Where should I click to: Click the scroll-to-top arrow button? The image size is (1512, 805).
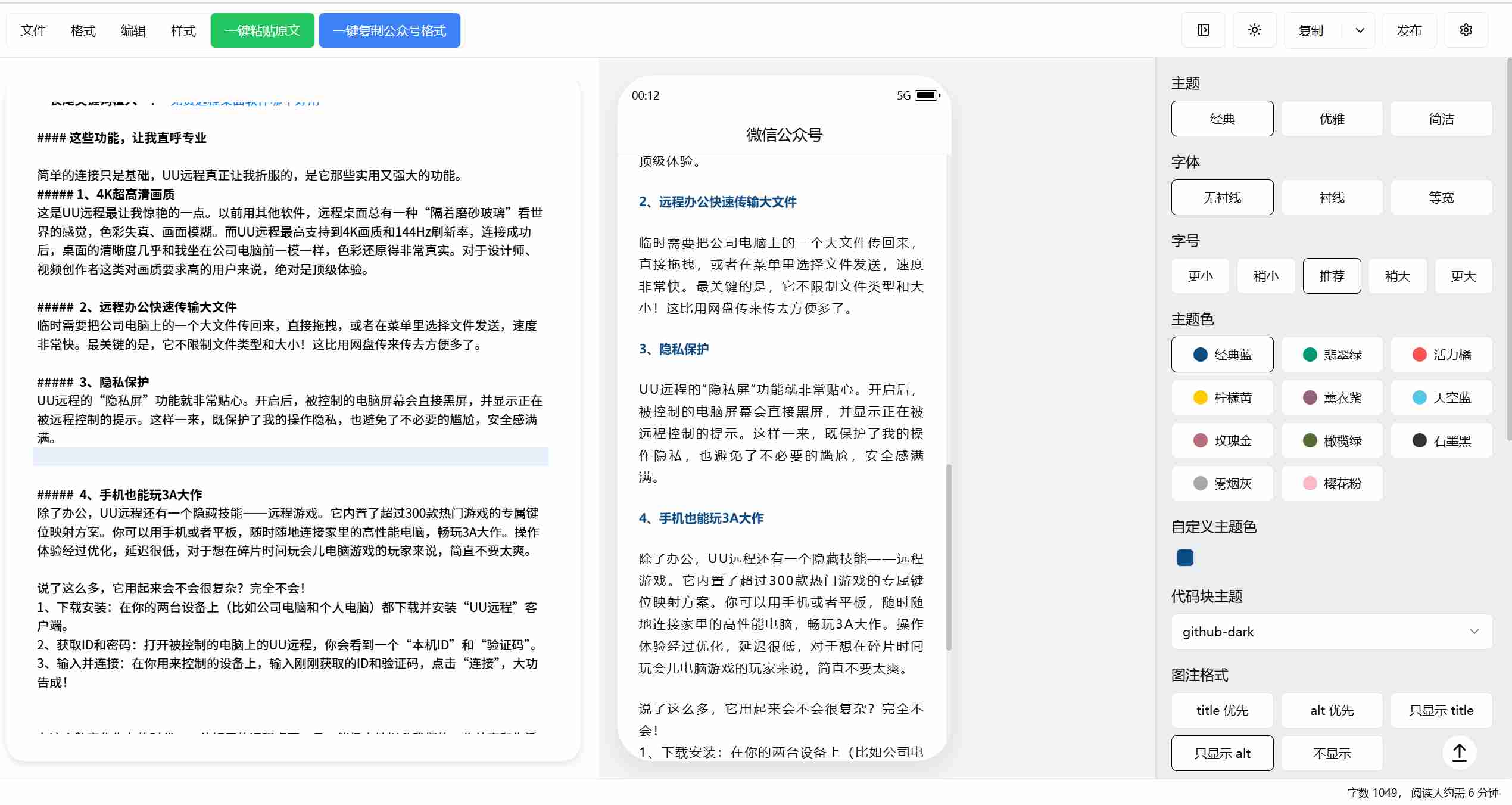click(x=1459, y=752)
